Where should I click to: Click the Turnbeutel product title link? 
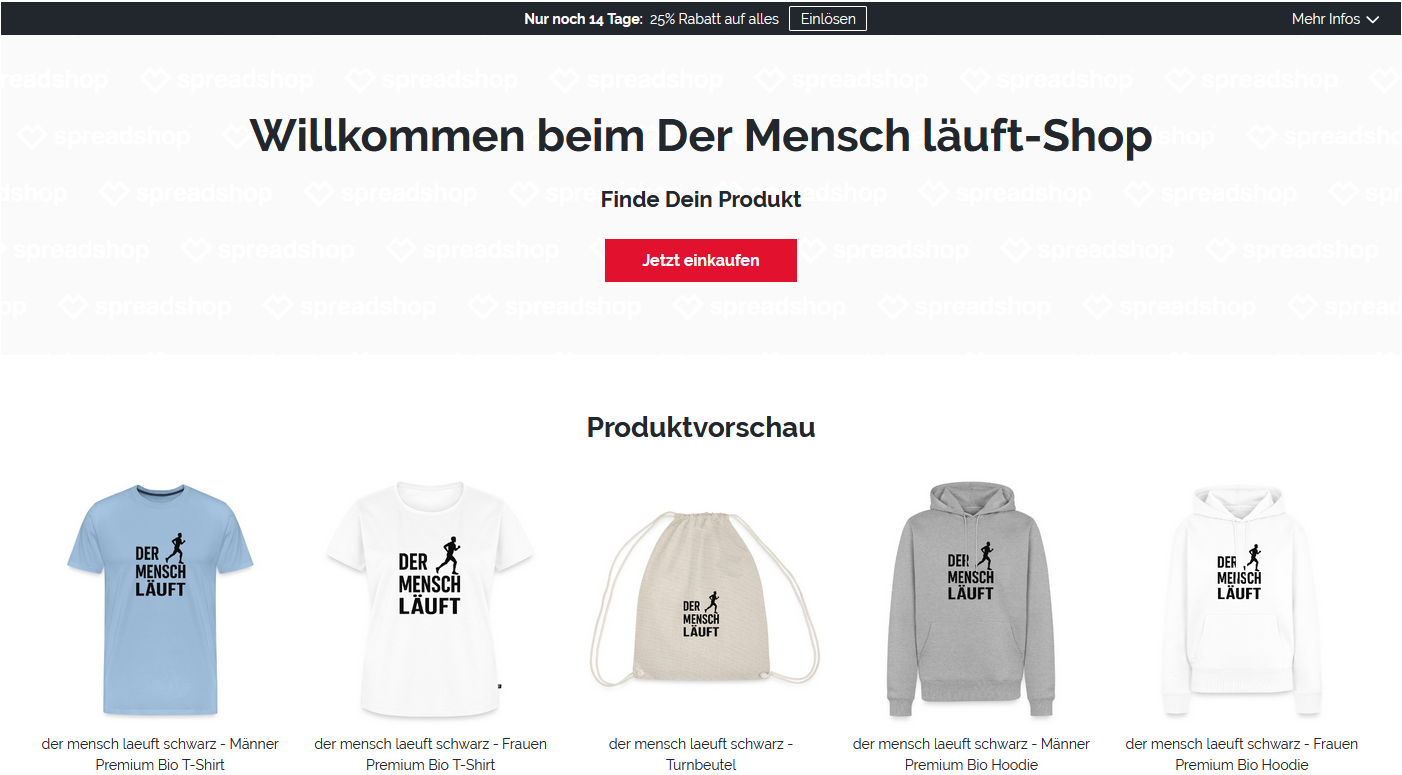tap(701, 754)
